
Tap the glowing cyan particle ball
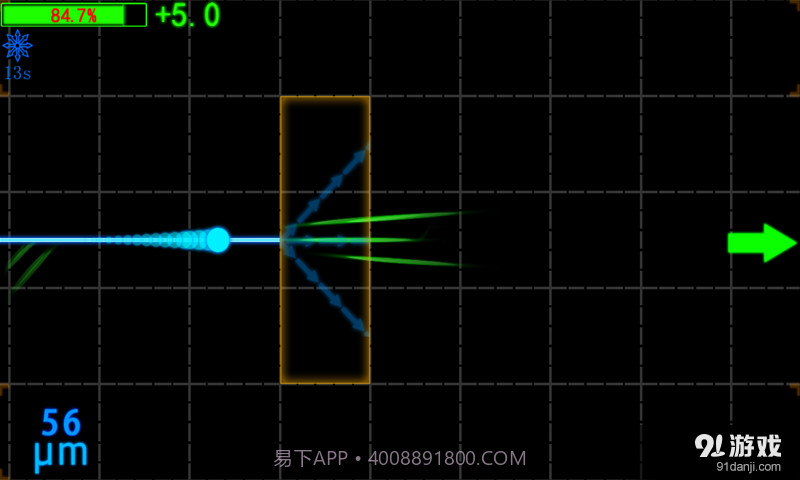[217, 240]
